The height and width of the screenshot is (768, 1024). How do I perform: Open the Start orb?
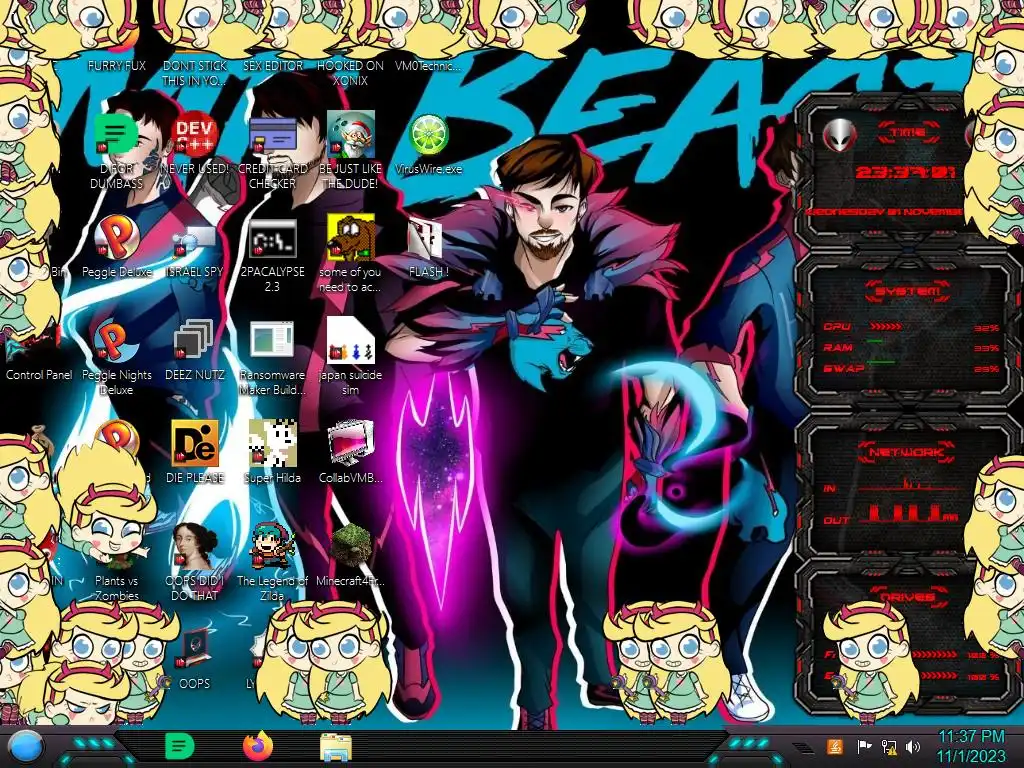26,747
